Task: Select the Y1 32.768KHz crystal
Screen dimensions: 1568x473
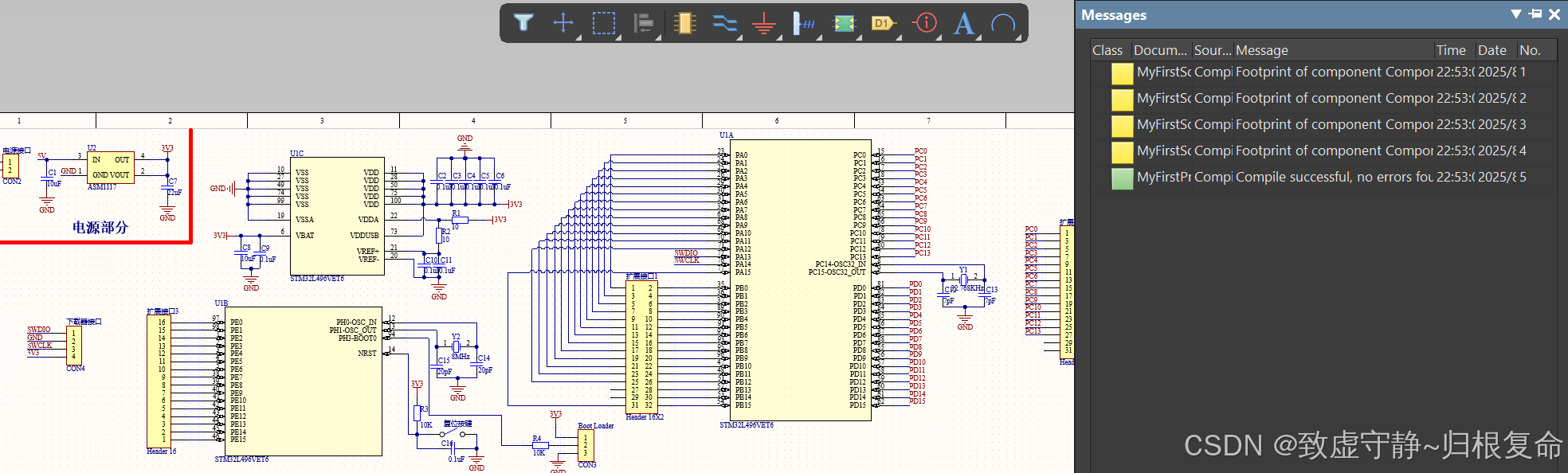Action: pyautogui.click(x=963, y=280)
